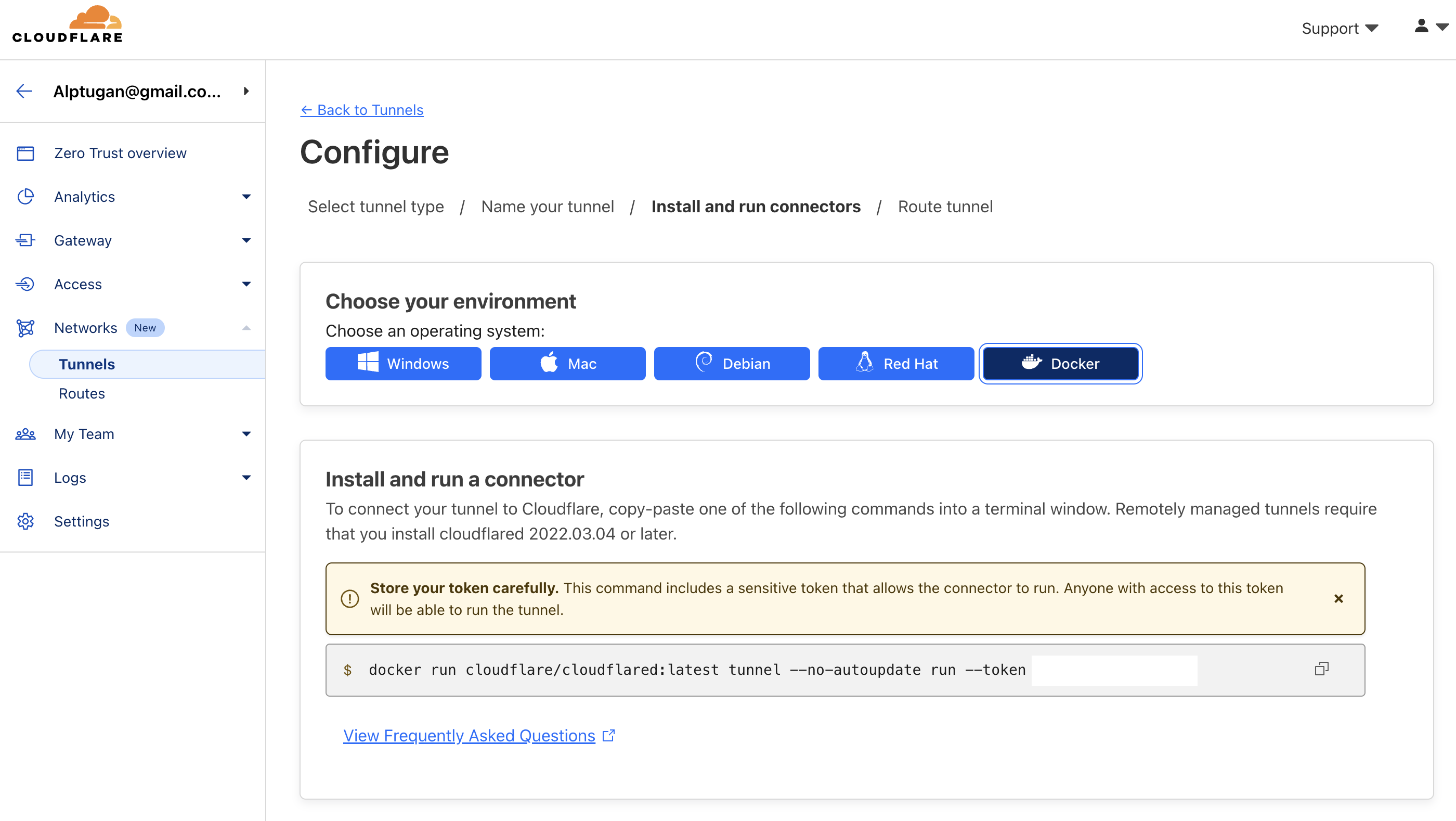
Task: Click the Networks sidebar icon
Action: click(x=25, y=328)
